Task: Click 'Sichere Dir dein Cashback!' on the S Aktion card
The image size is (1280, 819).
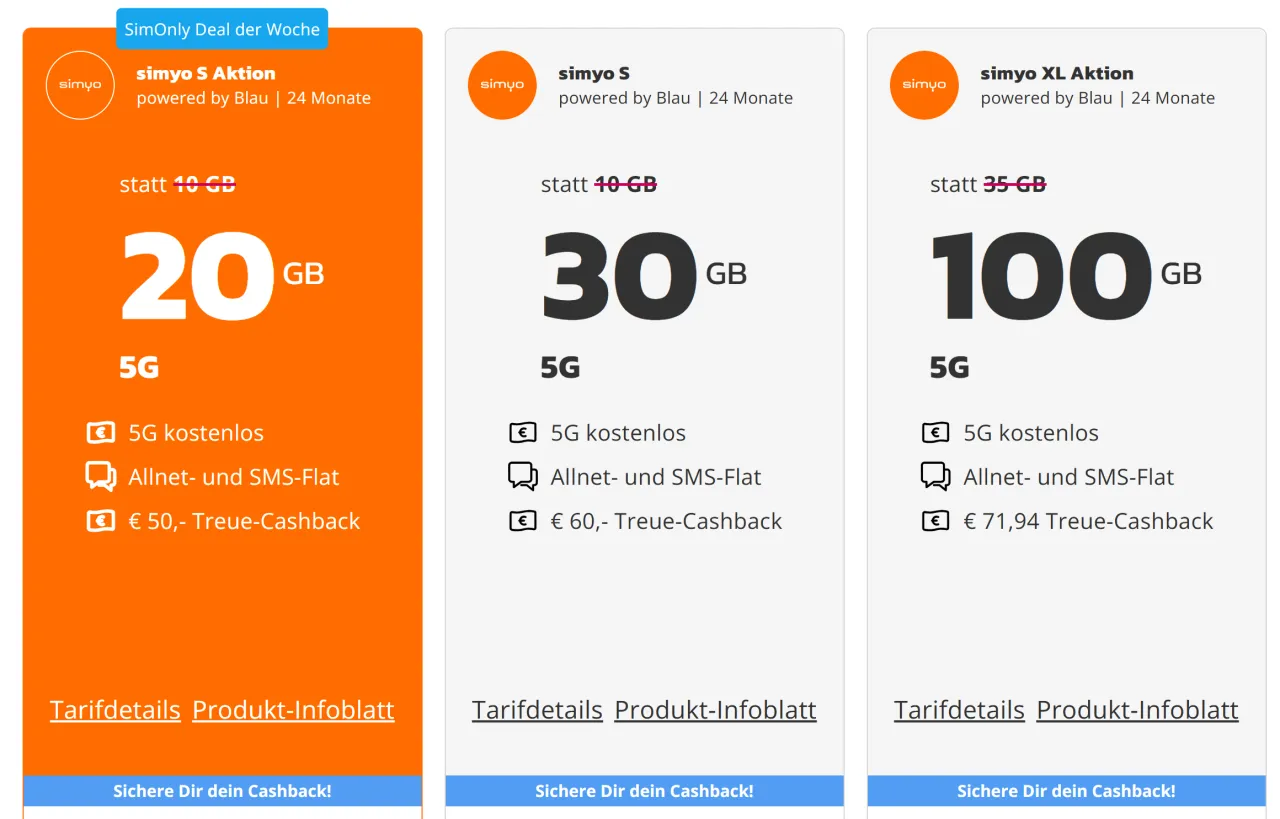Action: [x=222, y=790]
